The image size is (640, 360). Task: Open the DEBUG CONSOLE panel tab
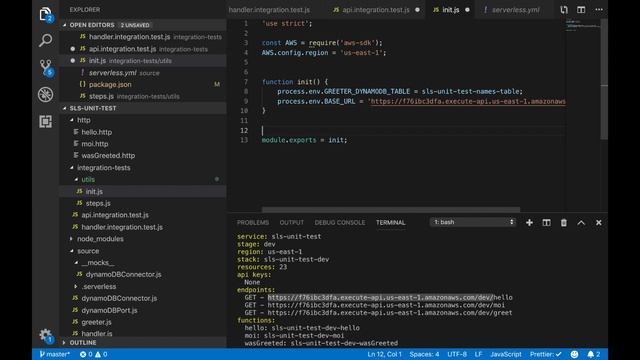(340, 222)
